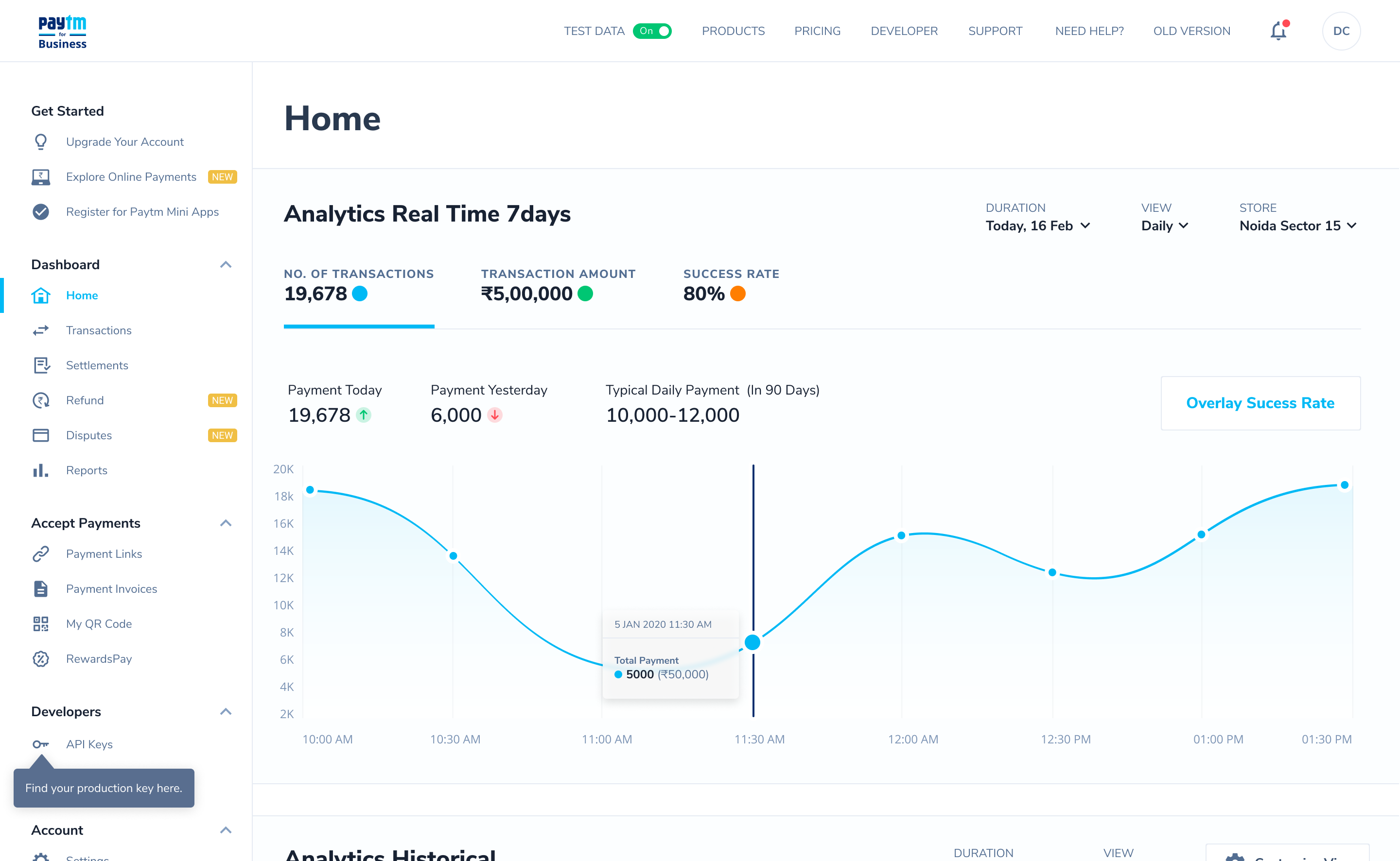Click the highlighted 11:30 AM chart data point
Viewport: 1400px width, 861px height.
pyautogui.click(x=752, y=642)
